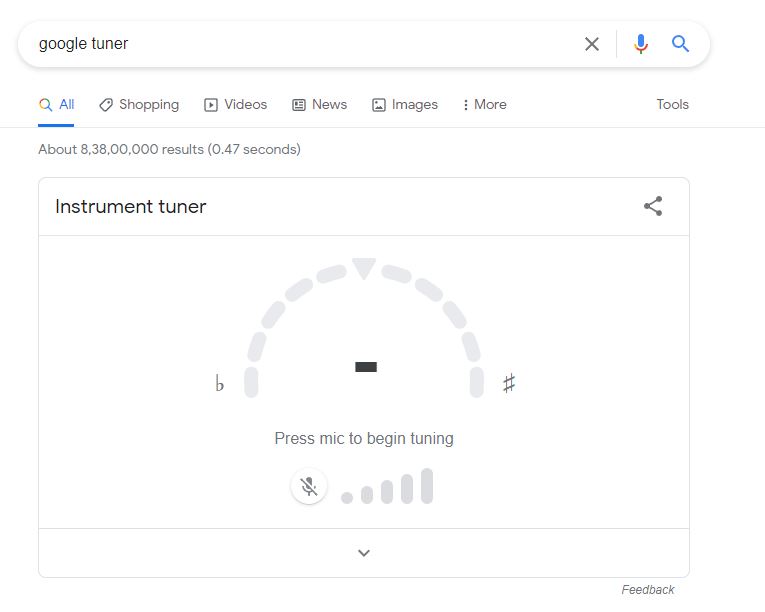The height and width of the screenshot is (612, 765).
Task: Click the flat symbol on tuner gauge
Action: tap(220, 384)
